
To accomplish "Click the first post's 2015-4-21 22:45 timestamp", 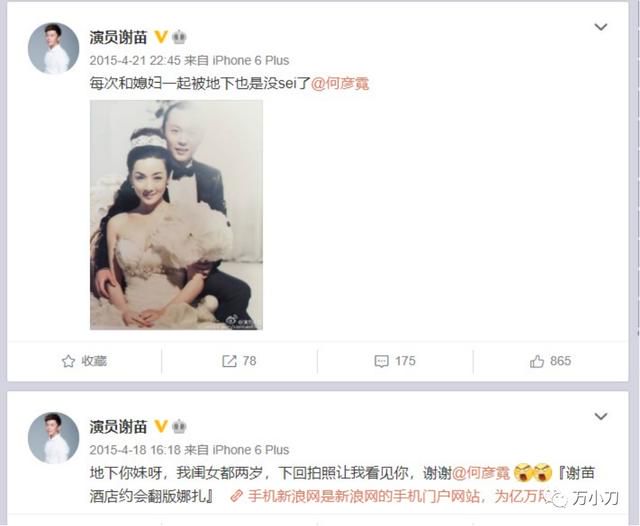I will click(135, 61).
